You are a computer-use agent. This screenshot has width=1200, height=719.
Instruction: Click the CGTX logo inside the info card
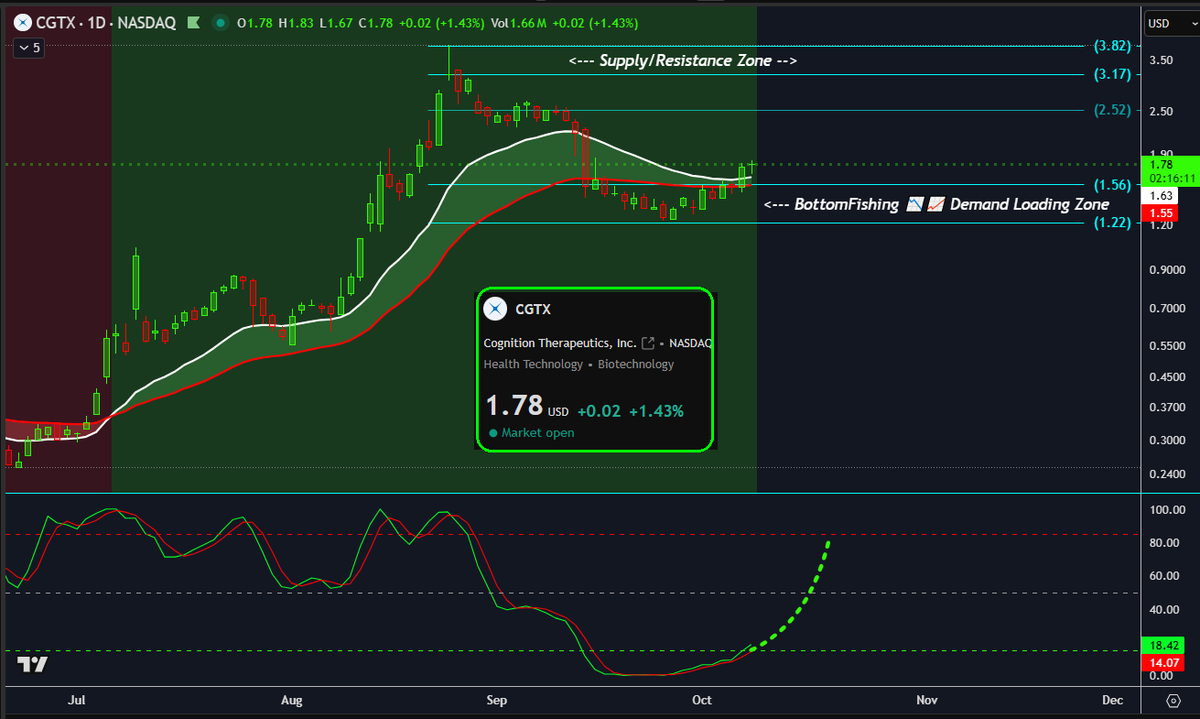496,309
